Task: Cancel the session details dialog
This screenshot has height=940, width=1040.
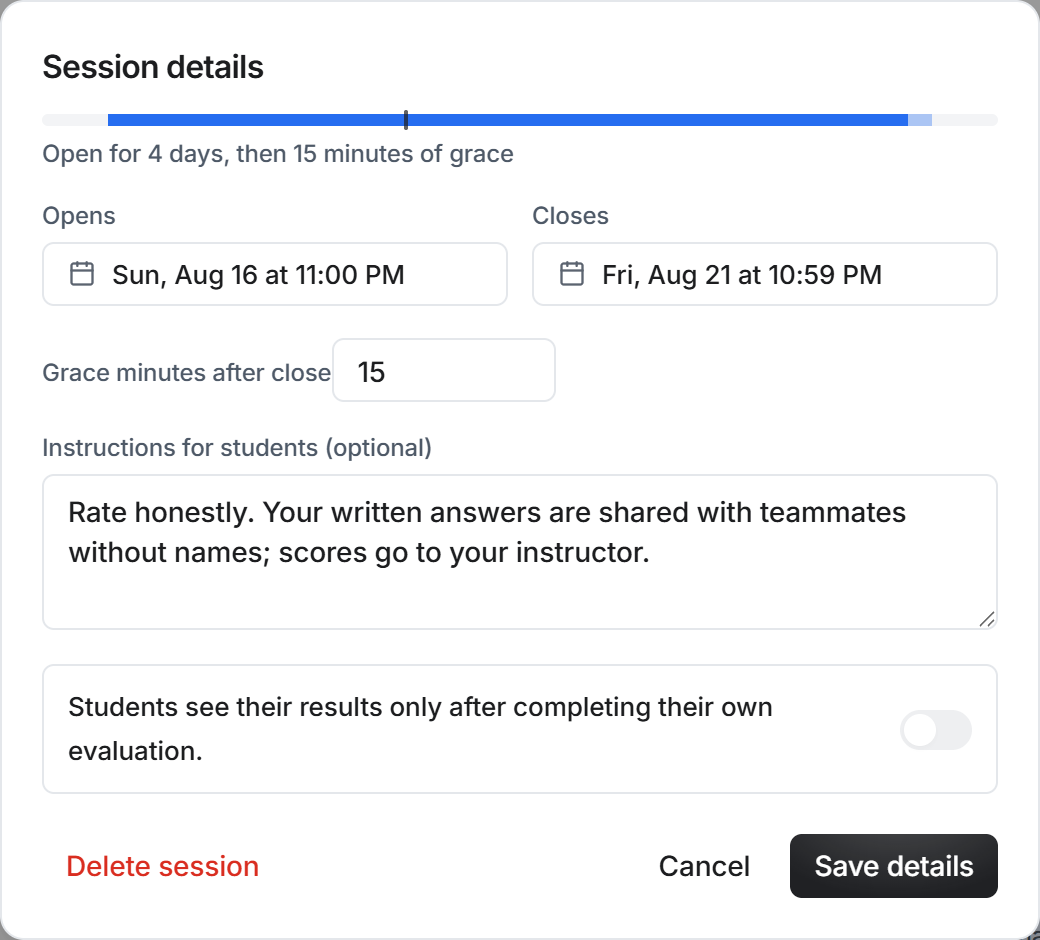Action: (704, 866)
